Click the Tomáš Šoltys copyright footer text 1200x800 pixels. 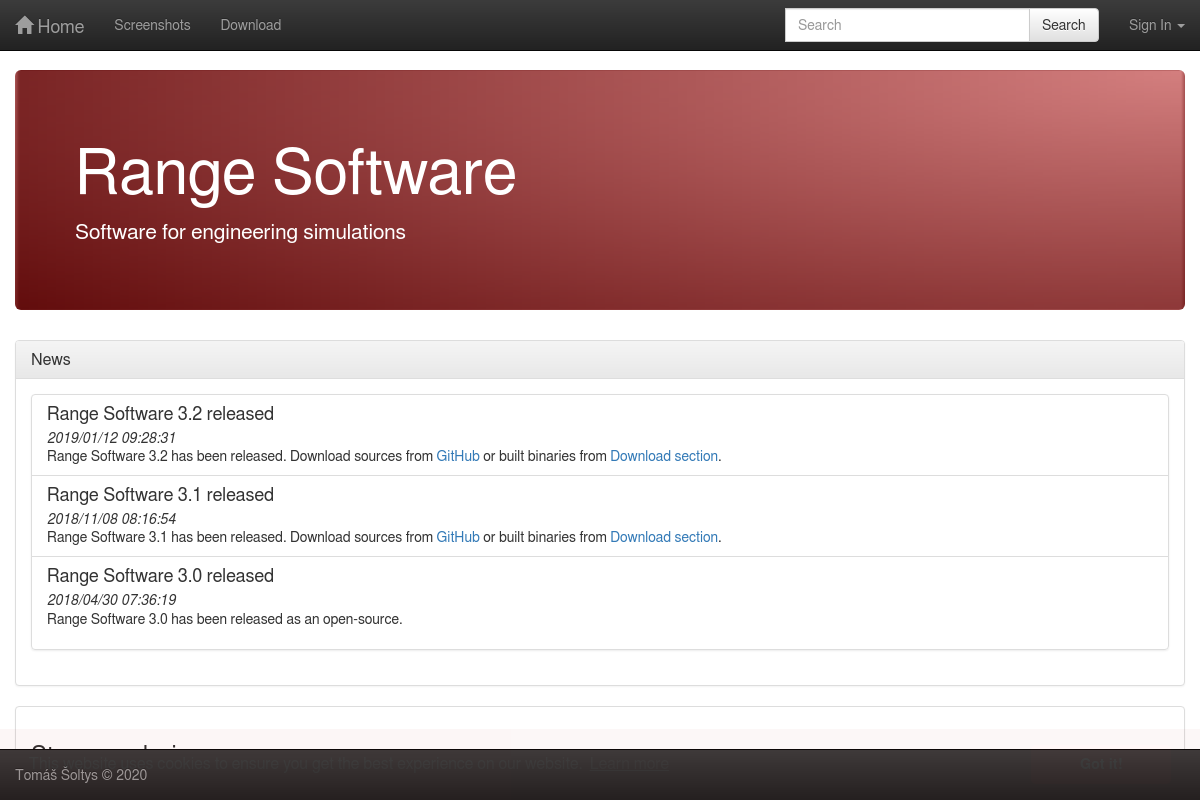coord(81,775)
